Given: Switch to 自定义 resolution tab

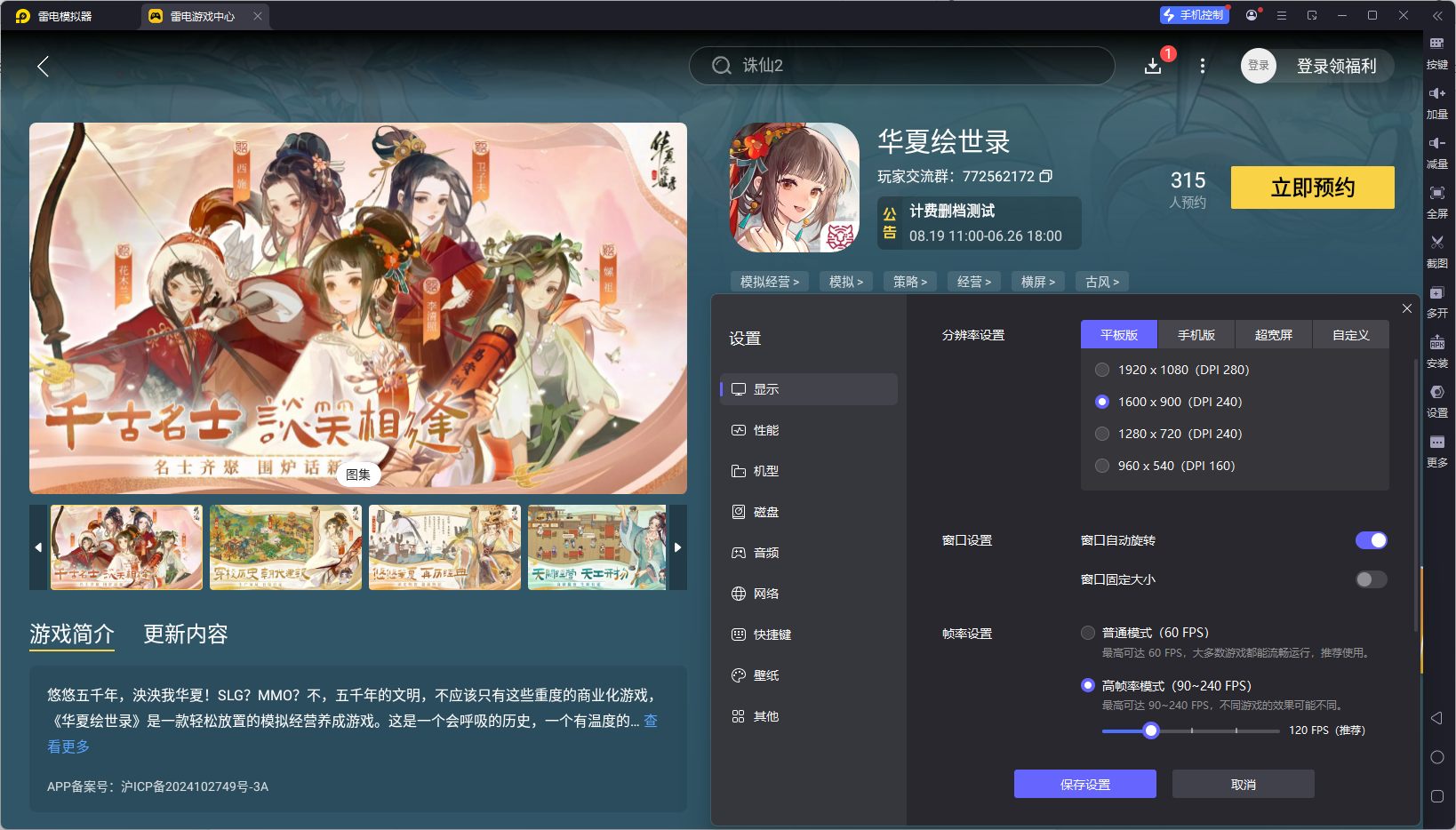Looking at the screenshot, I should 1351,335.
